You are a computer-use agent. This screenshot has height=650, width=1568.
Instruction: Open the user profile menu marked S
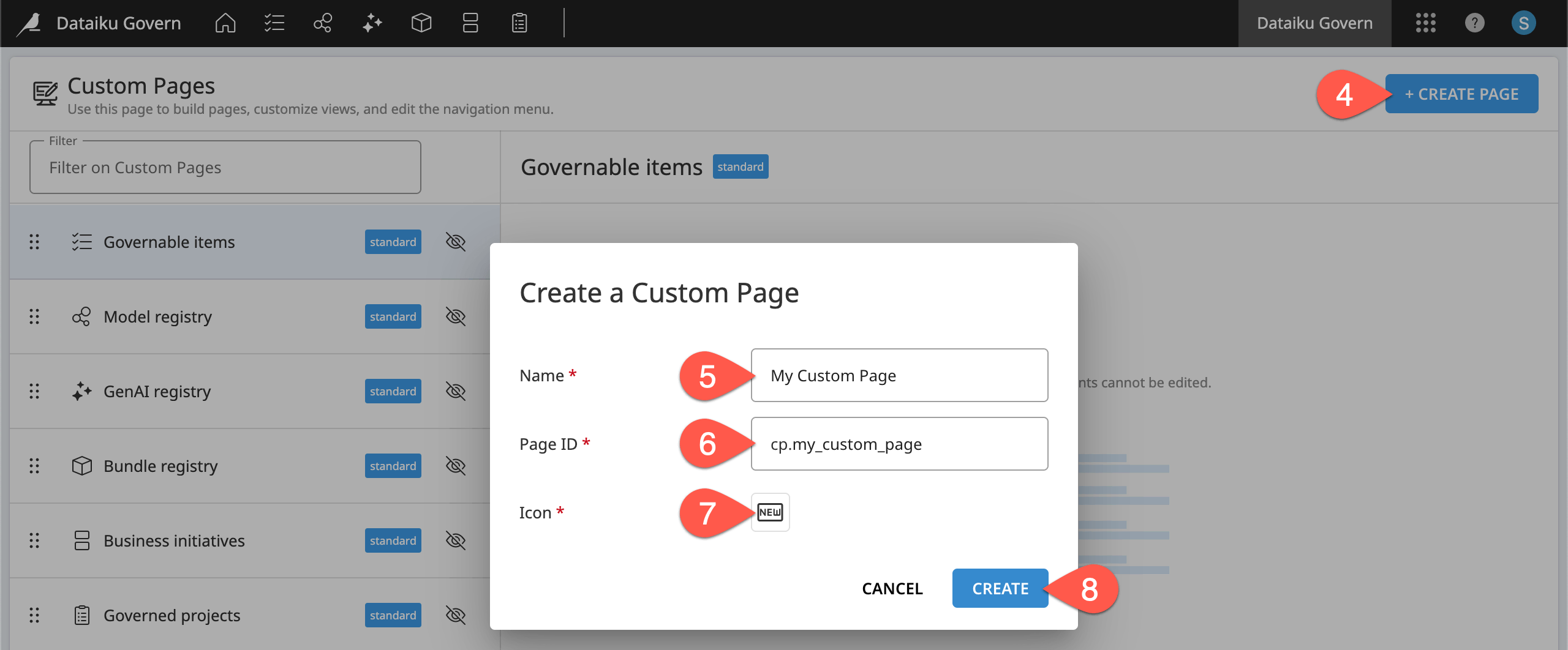[1523, 23]
